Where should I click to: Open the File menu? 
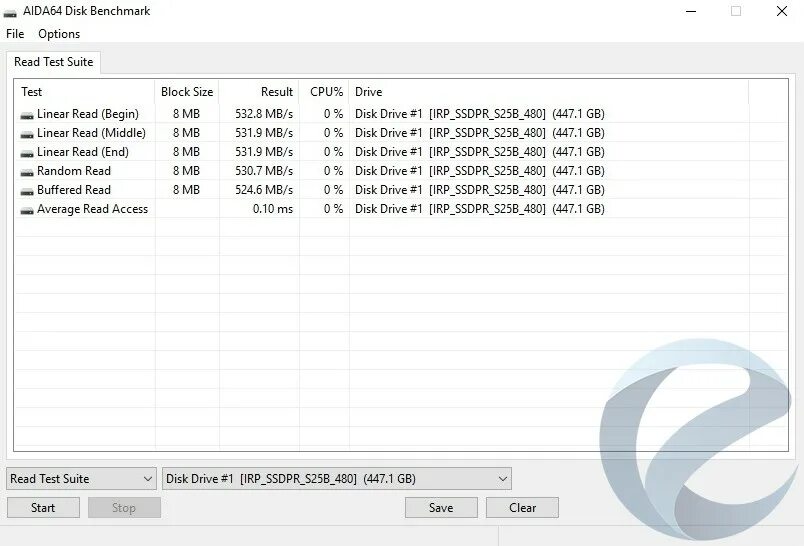(15, 34)
